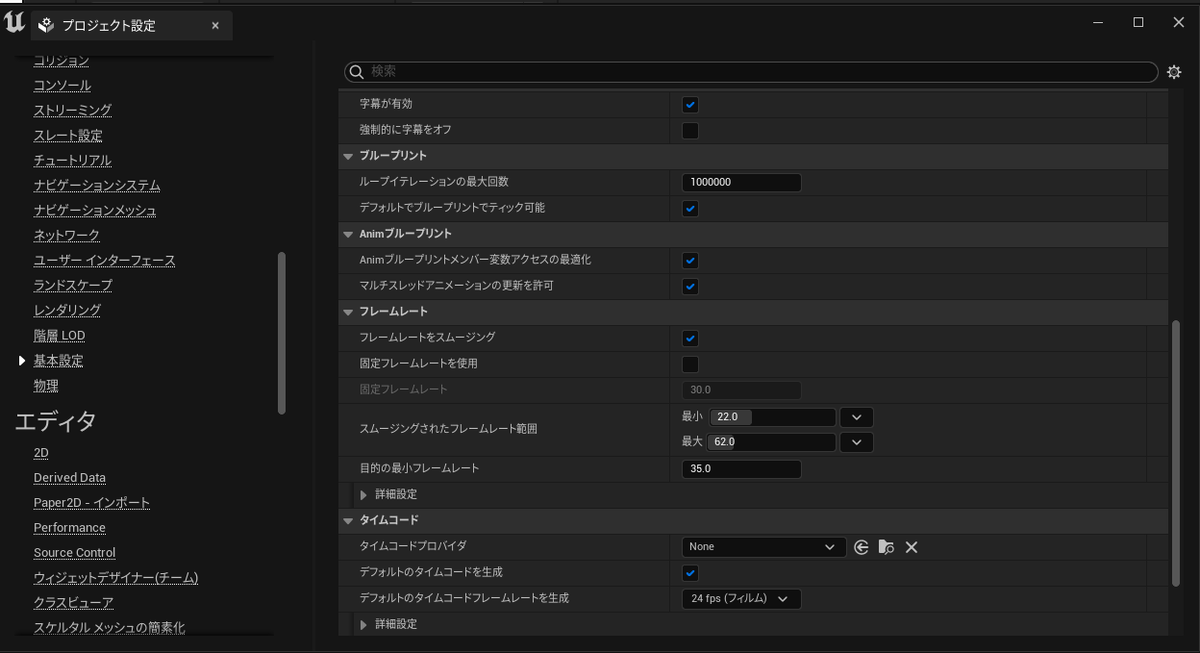Collapse the タイムコード section
Viewport: 1200px width, 653px height.
point(349,521)
